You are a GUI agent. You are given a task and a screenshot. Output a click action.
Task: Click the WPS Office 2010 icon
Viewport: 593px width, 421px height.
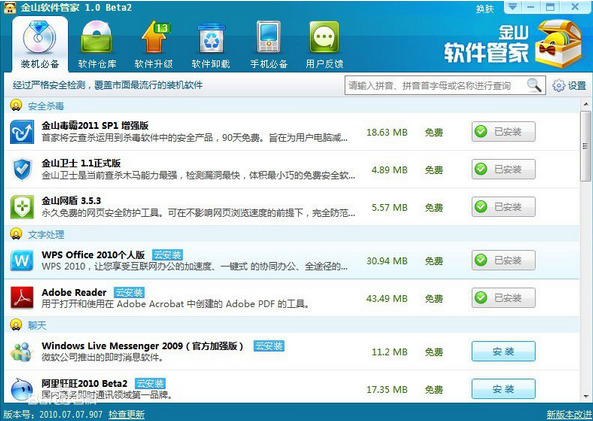point(22,260)
